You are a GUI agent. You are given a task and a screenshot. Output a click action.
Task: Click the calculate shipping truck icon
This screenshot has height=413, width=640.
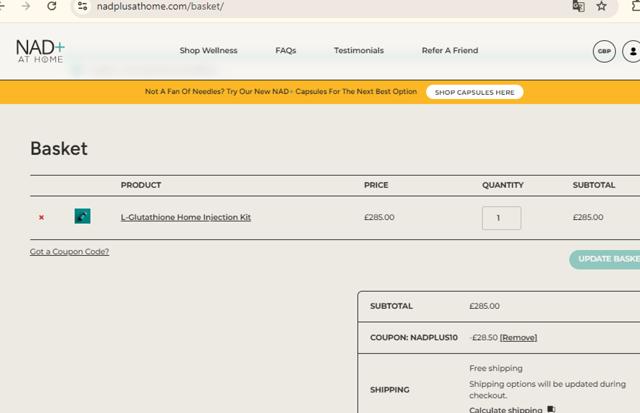(x=551, y=409)
